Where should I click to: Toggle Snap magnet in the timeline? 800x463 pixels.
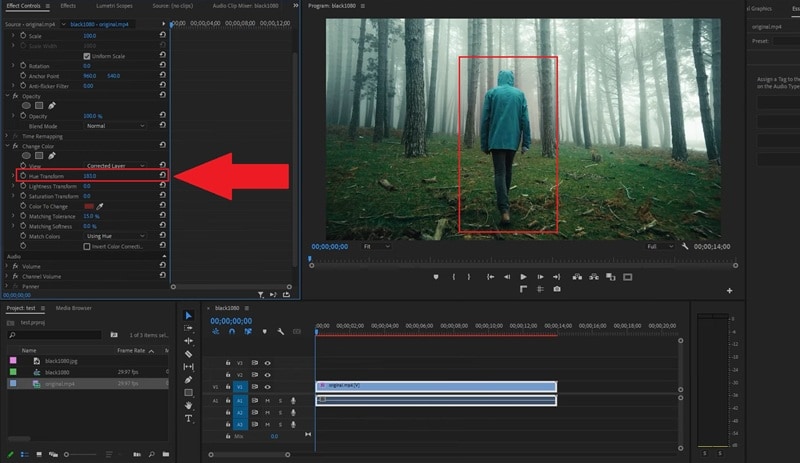tap(232, 331)
